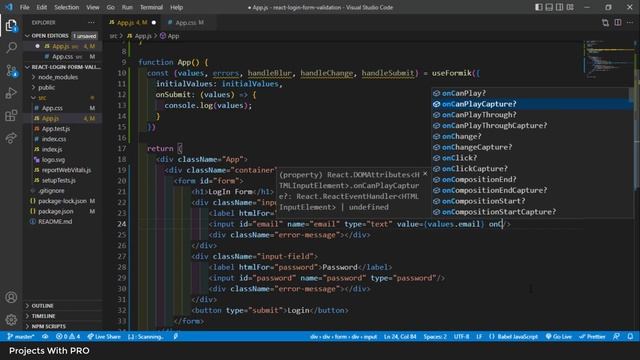Open the Terminal menu
Image resolution: width=640 pixels, height=360 pixels.
(x=151, y=7)
